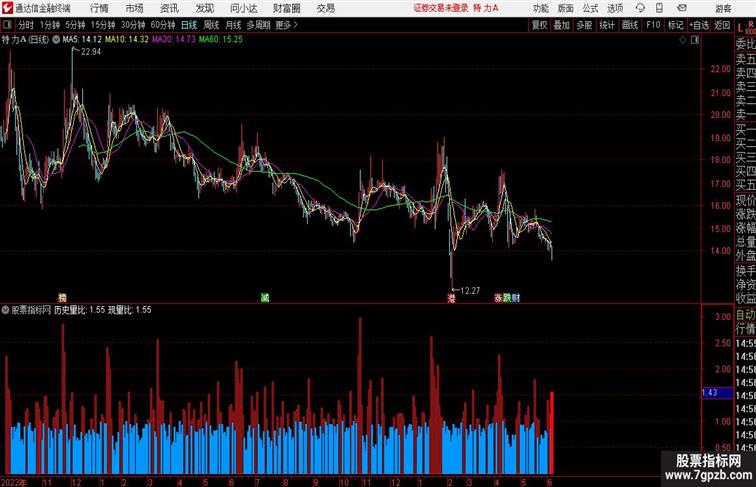Open the 资讯 menu
This screenshot has width=756, height=487.
pyautogui.click(x=169, y=8)
